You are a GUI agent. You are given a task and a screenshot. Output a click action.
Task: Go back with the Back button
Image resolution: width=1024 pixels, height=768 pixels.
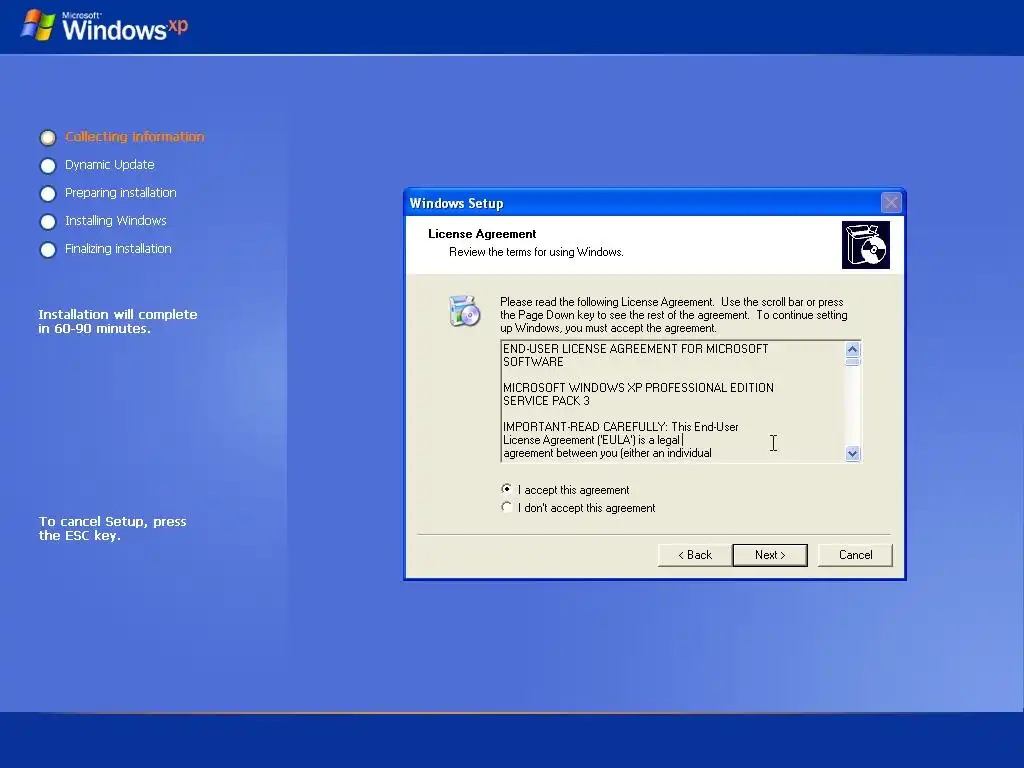695,555
